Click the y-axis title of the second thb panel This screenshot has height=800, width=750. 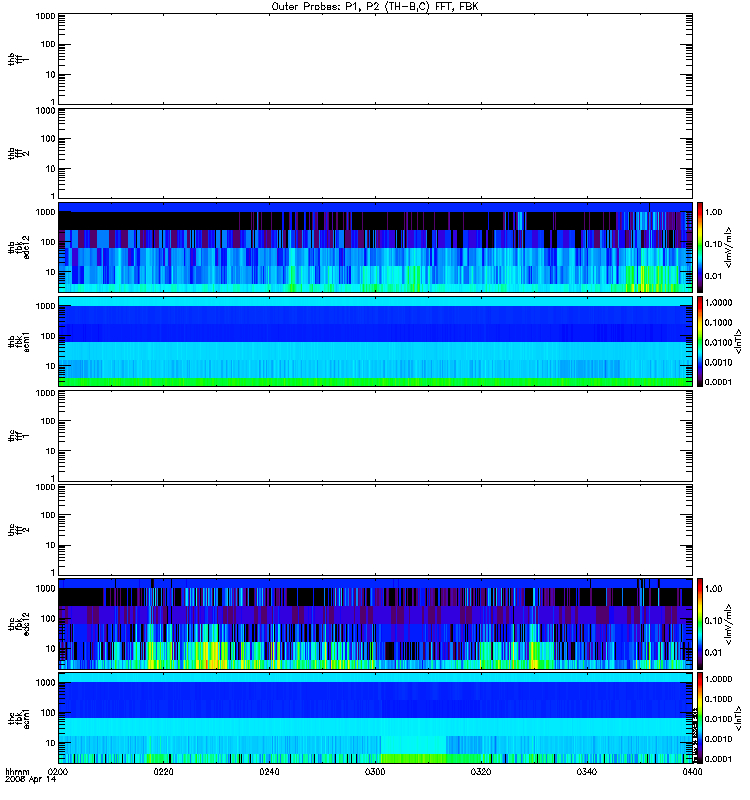[19, 153]
